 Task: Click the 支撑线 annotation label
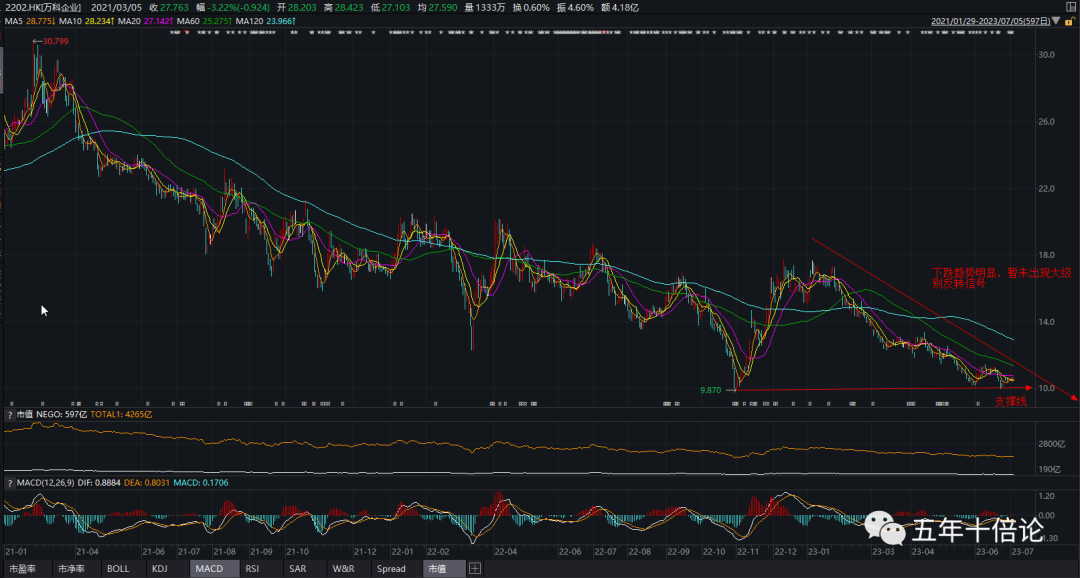coord(1010,401)
